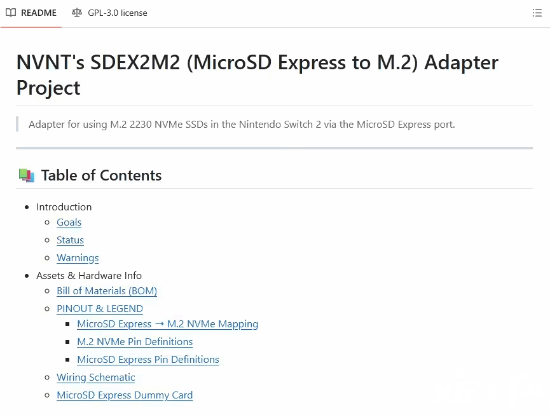Switch to the README tab

31,13
